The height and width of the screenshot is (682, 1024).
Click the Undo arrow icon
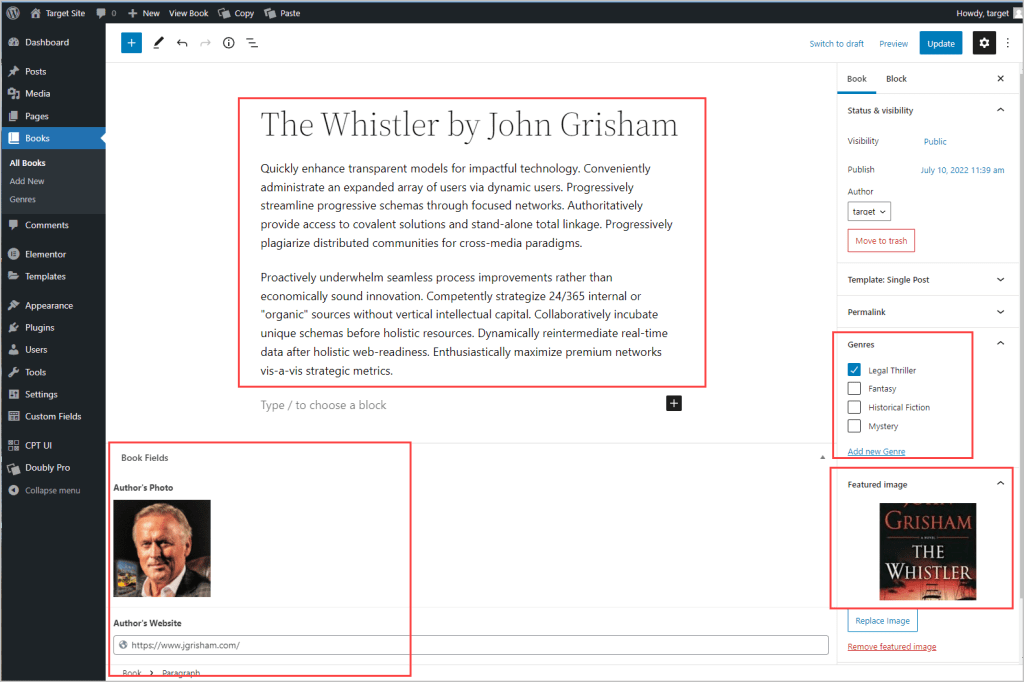[x=182, y=43]
